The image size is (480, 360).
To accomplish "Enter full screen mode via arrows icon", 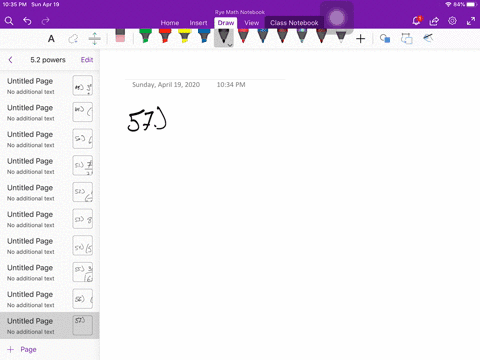I will pos(471,21).
